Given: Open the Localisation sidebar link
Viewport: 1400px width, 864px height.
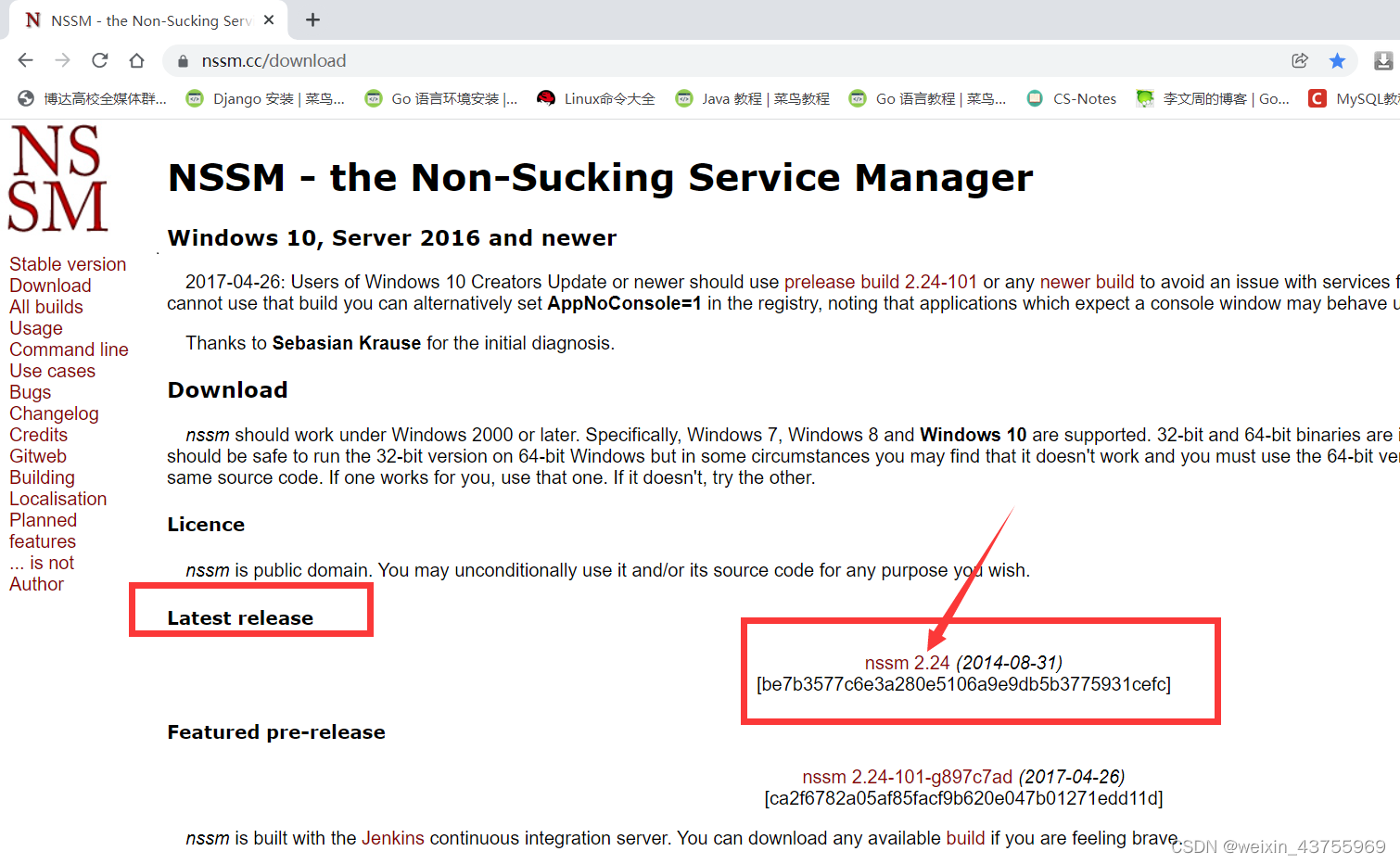Looking at the screenshot, I should [57, 499].
